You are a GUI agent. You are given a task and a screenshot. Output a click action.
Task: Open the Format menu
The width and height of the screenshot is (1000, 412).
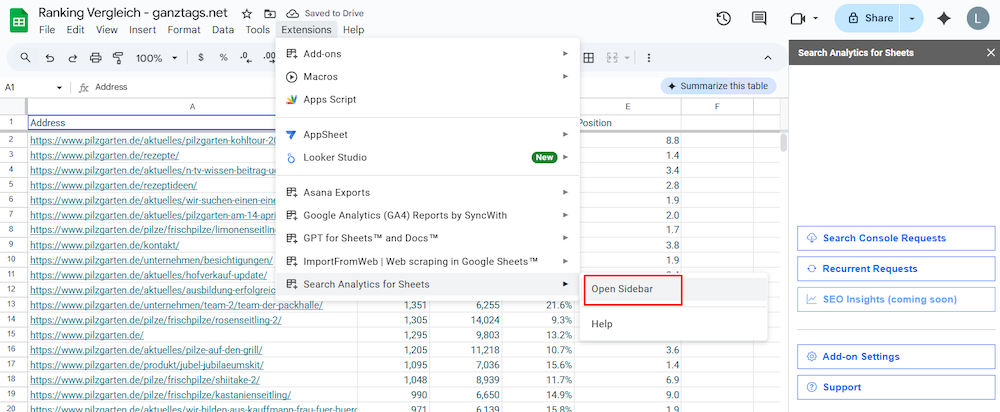click(184, 29)
